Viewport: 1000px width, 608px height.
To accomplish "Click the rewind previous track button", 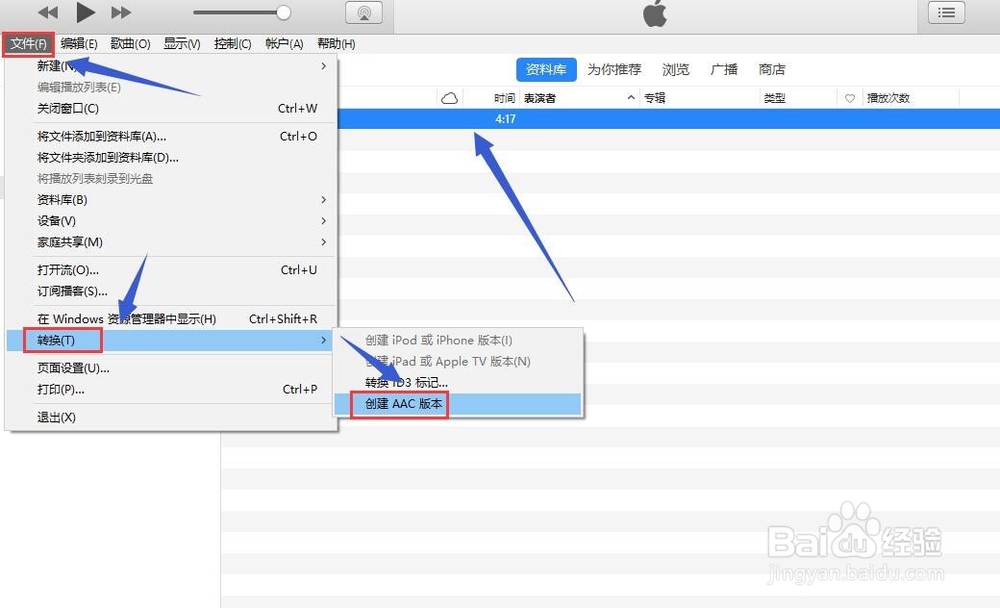I will point(48,12).
